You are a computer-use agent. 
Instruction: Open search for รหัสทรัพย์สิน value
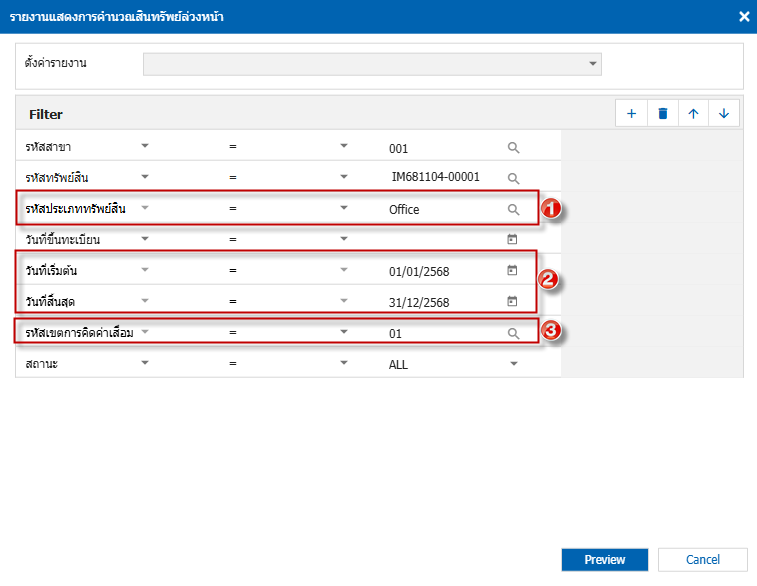click(513, 179)
